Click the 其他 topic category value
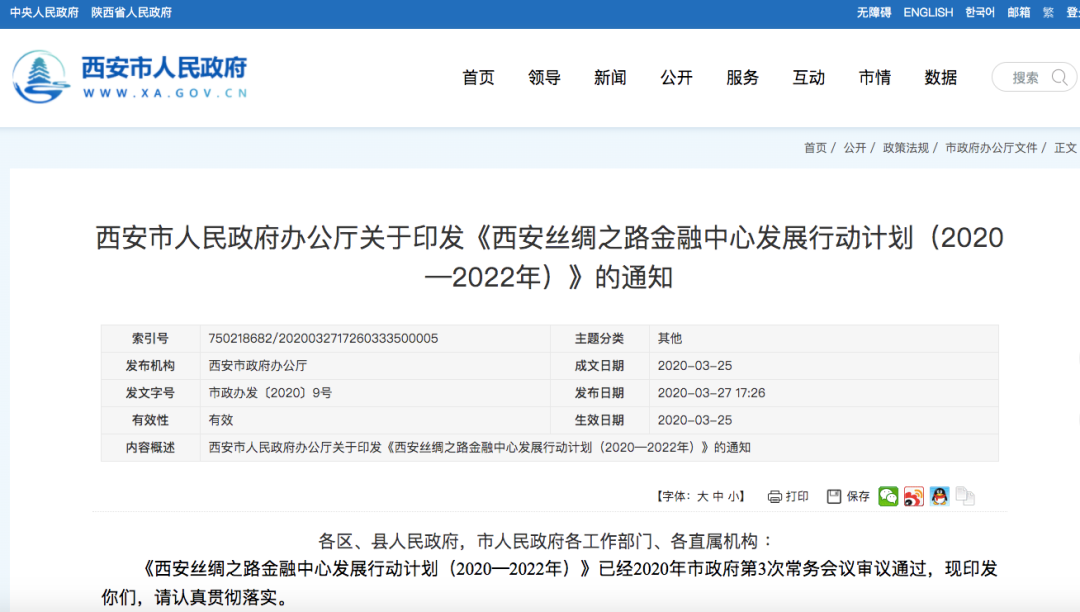 pyautogui.click(x=669, y=338)
